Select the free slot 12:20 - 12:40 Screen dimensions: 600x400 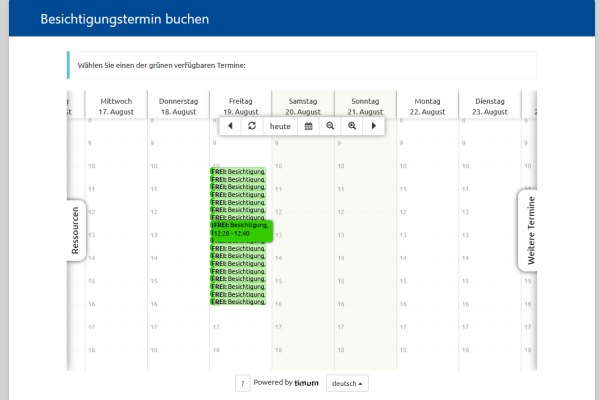(x=240, y=230)
